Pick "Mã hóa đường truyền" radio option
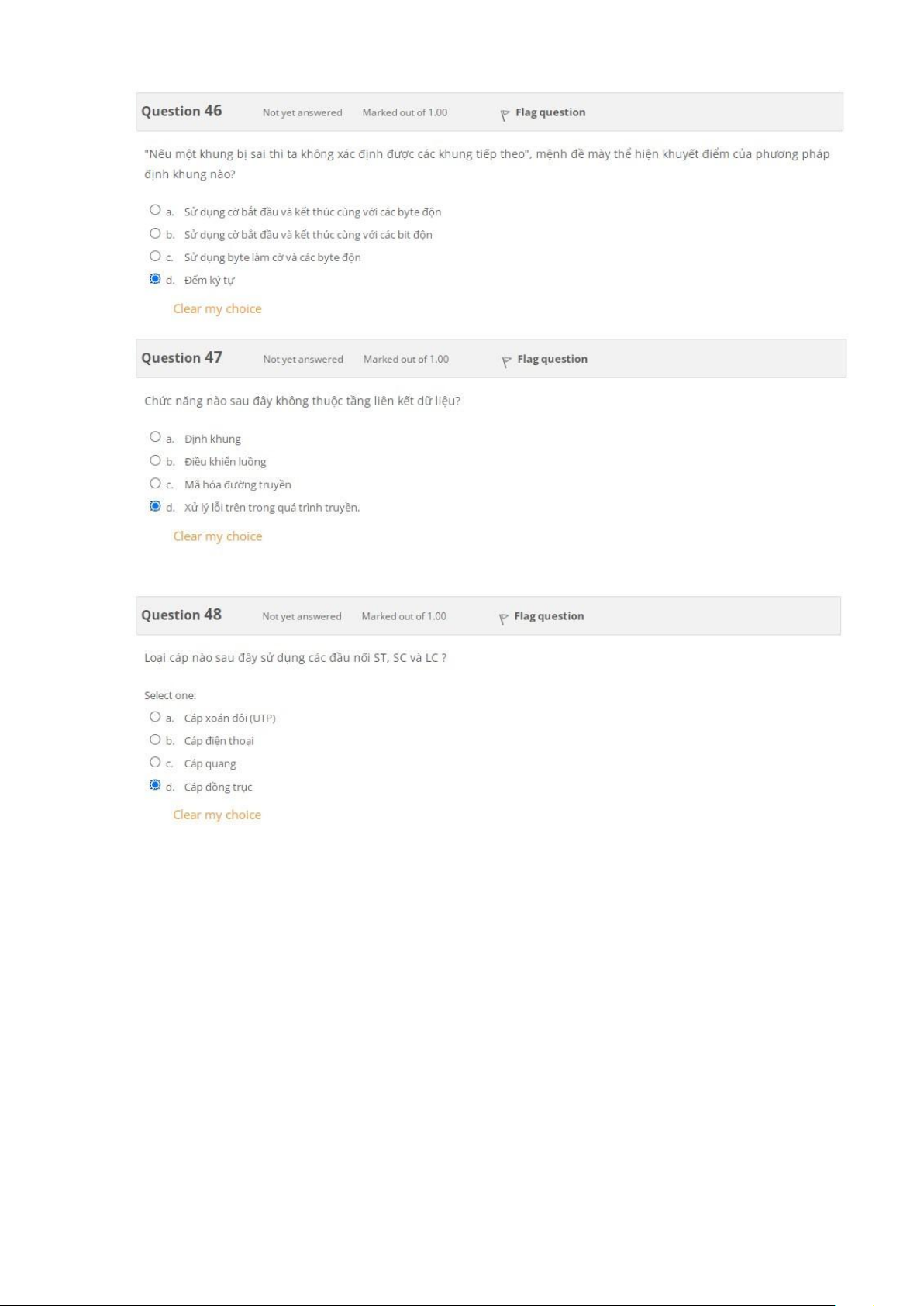Viewport: 924px width, 1306px height. [x=155, y=483]
